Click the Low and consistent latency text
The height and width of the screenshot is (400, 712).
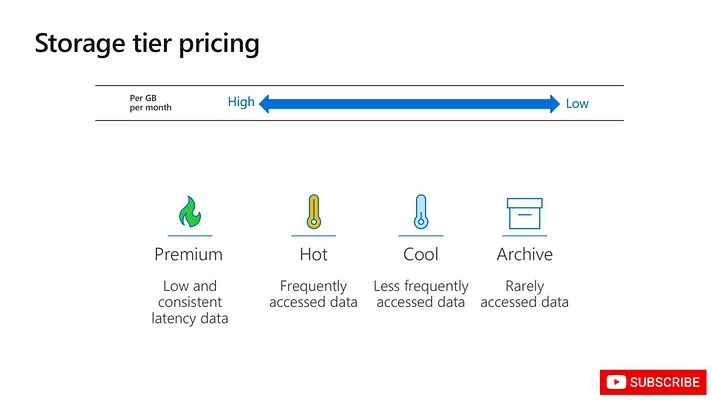pos(190,302)
